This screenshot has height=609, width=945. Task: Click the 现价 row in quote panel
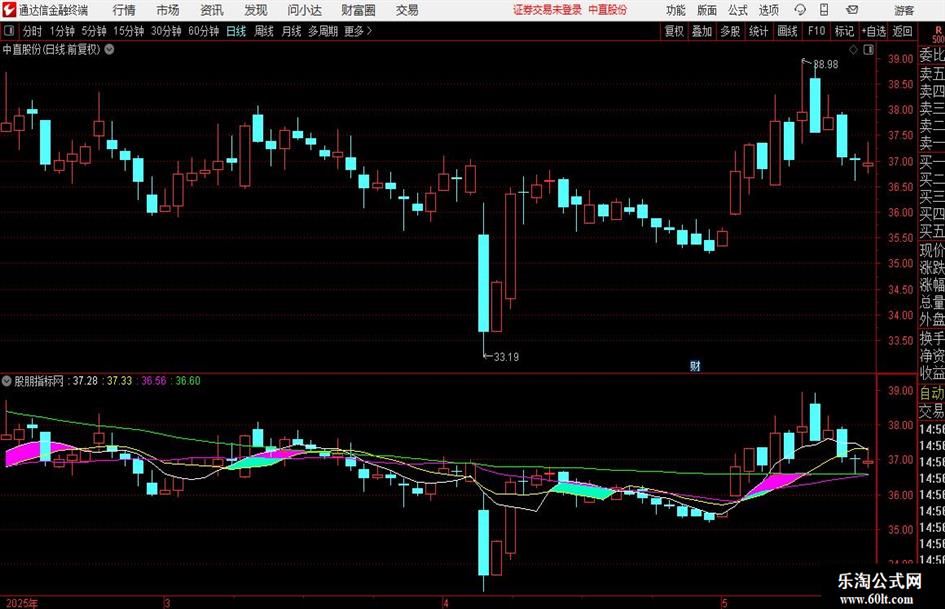932,250
